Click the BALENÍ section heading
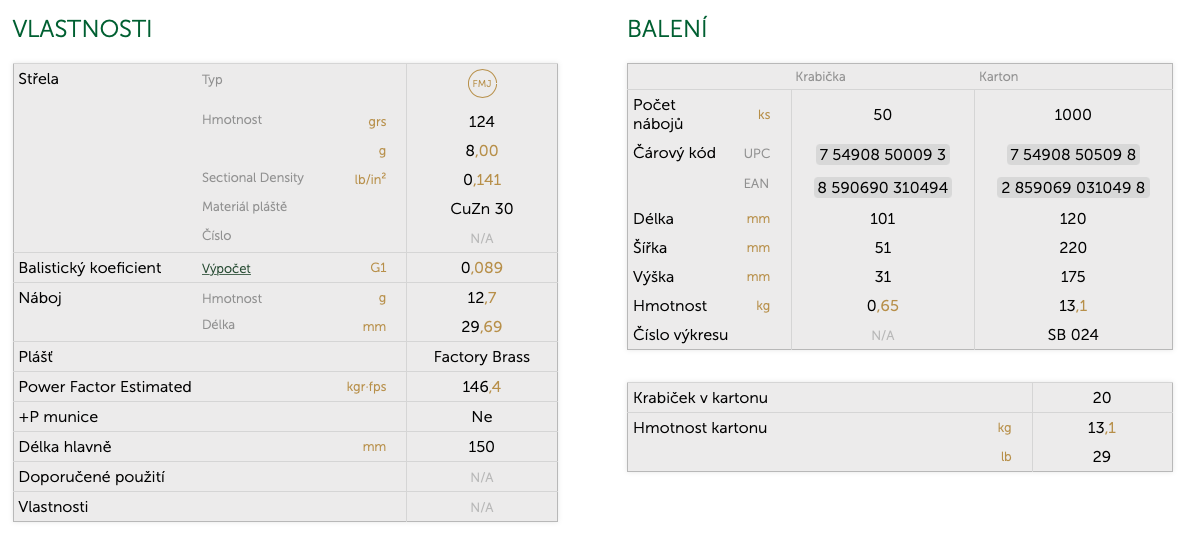The height and width of the screenshot is (558, 1194). point(668,29)
